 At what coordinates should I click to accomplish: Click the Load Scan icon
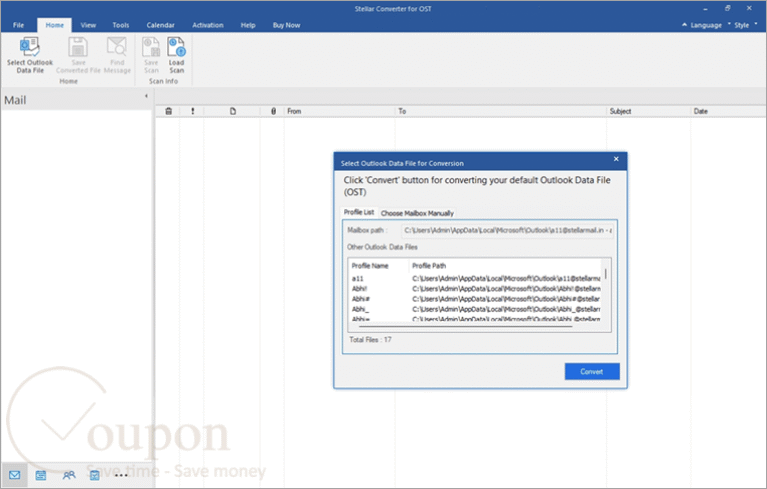[x=176, y=47]
